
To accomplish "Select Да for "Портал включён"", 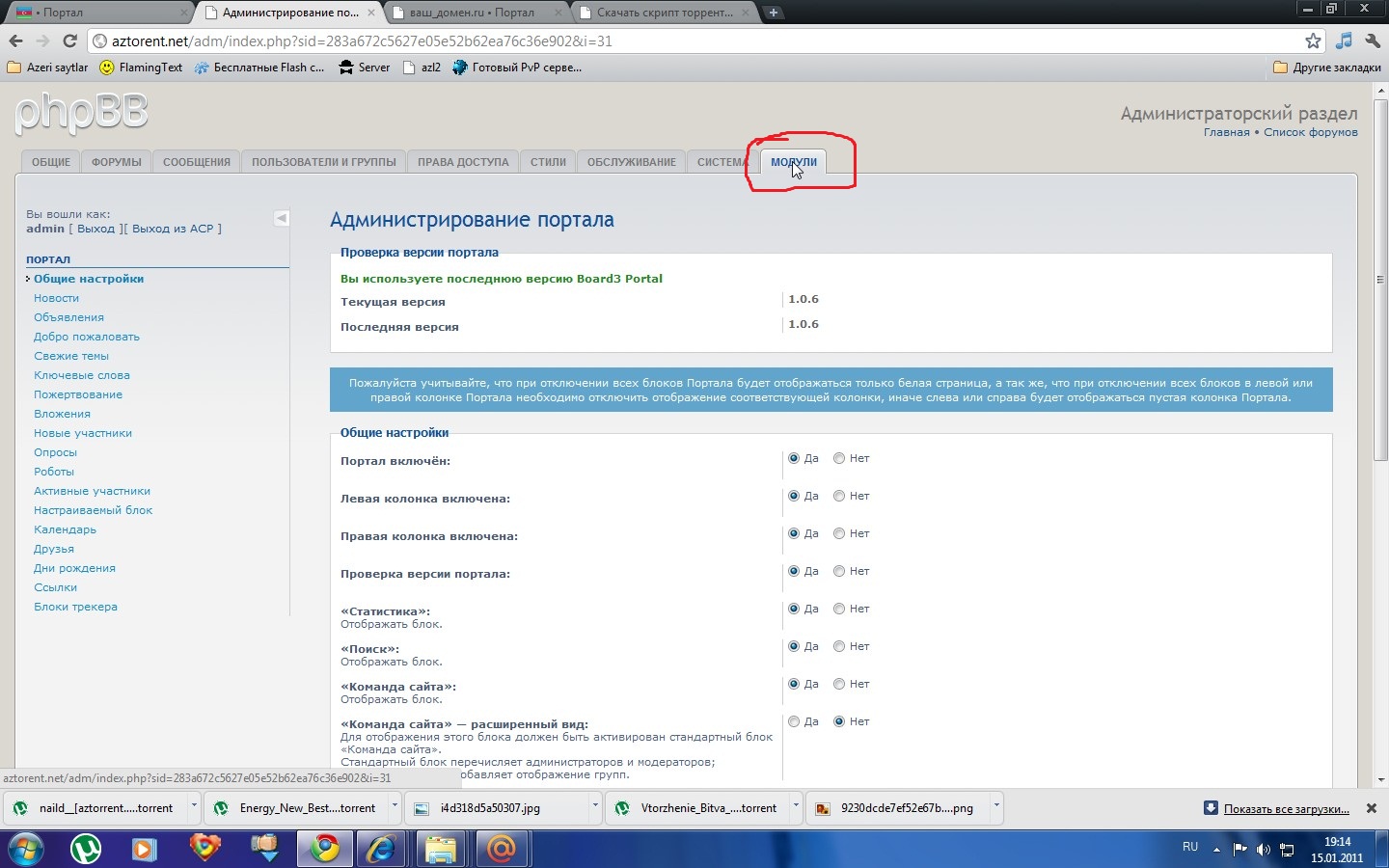I will coord(794,458).
